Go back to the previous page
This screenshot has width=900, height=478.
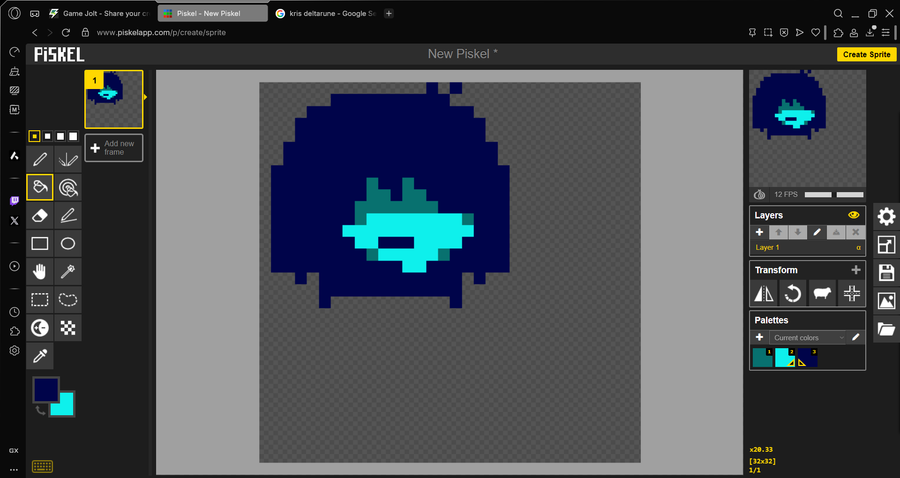click(x=35, y=33)
